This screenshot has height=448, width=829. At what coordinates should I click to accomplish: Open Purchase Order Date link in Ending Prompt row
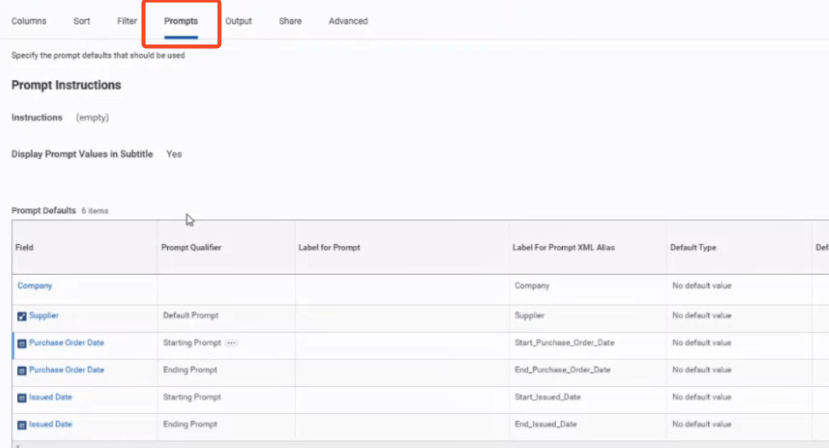[x=67, y=370]
